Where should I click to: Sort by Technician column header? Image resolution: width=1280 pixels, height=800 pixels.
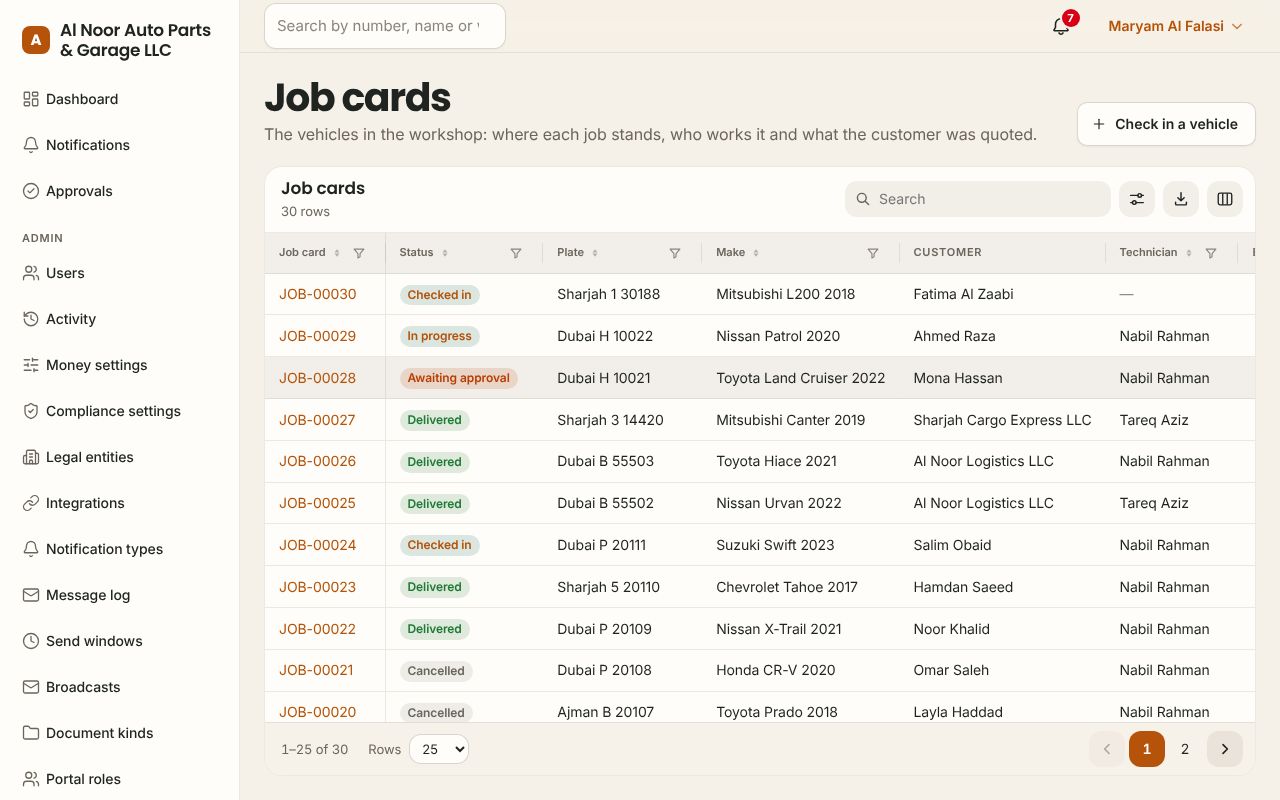(1155, 252)
